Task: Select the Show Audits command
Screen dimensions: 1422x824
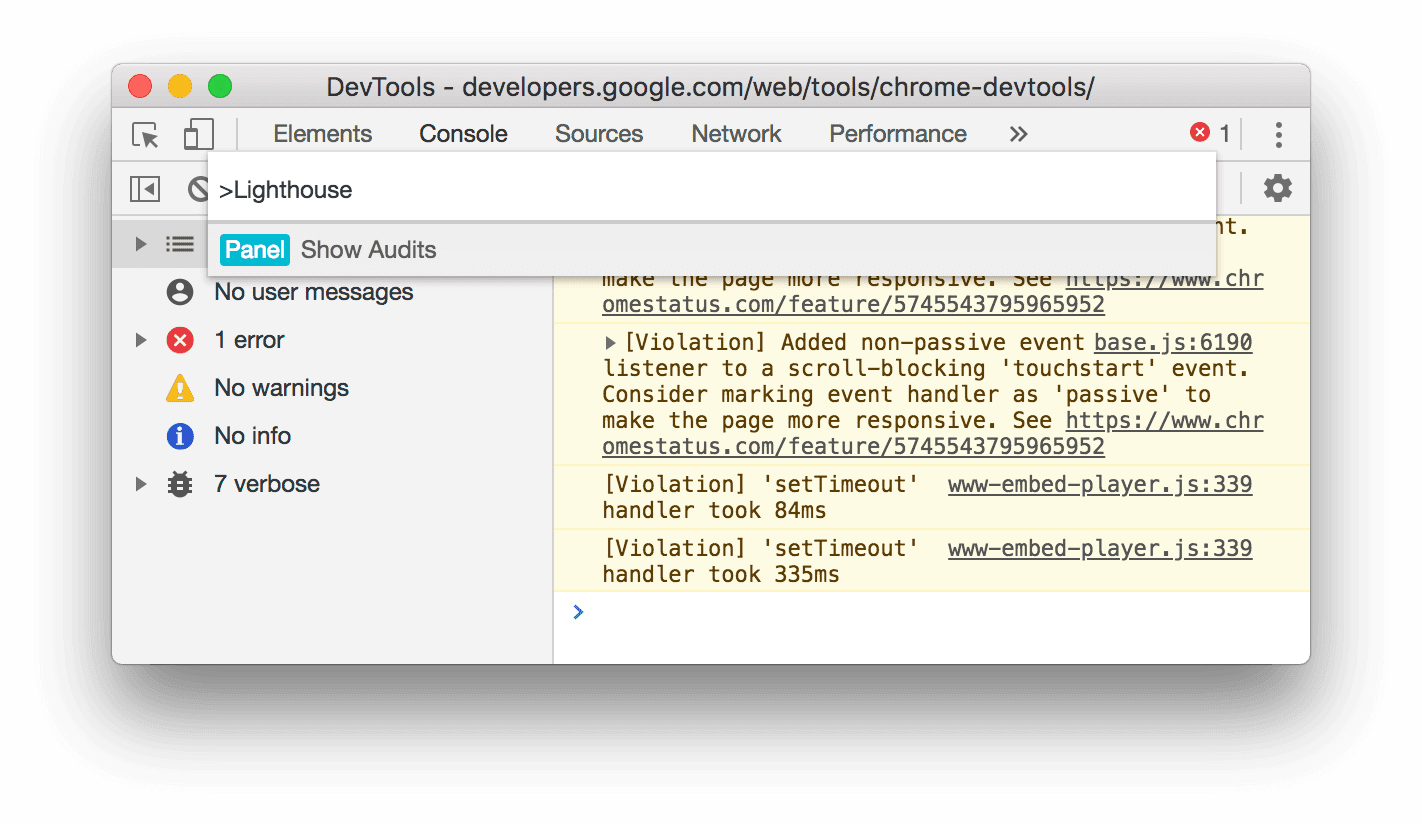Action: click(x=368, y=250)
